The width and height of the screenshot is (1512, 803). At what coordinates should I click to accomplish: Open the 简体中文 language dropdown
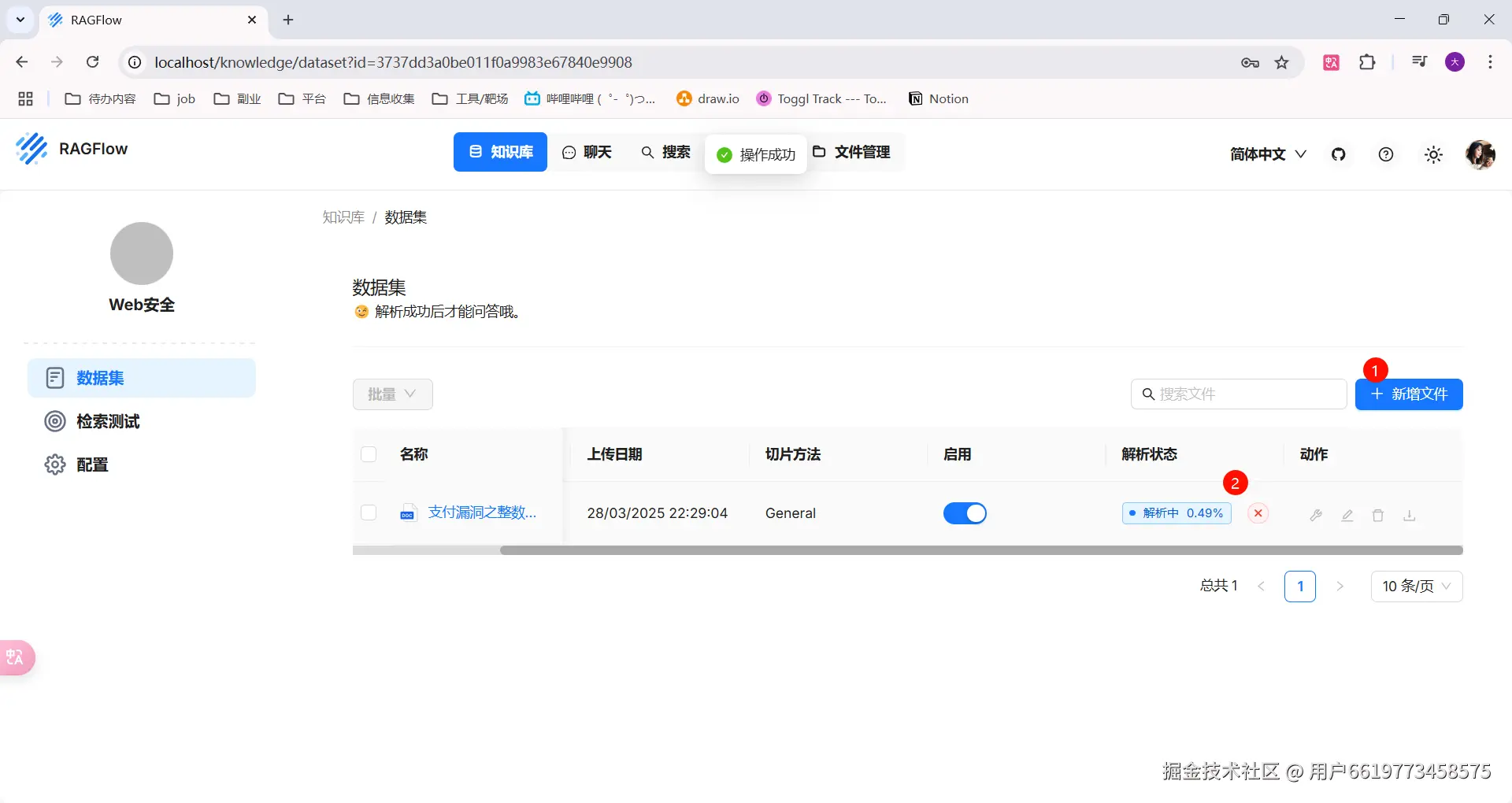pos(1268,154)
